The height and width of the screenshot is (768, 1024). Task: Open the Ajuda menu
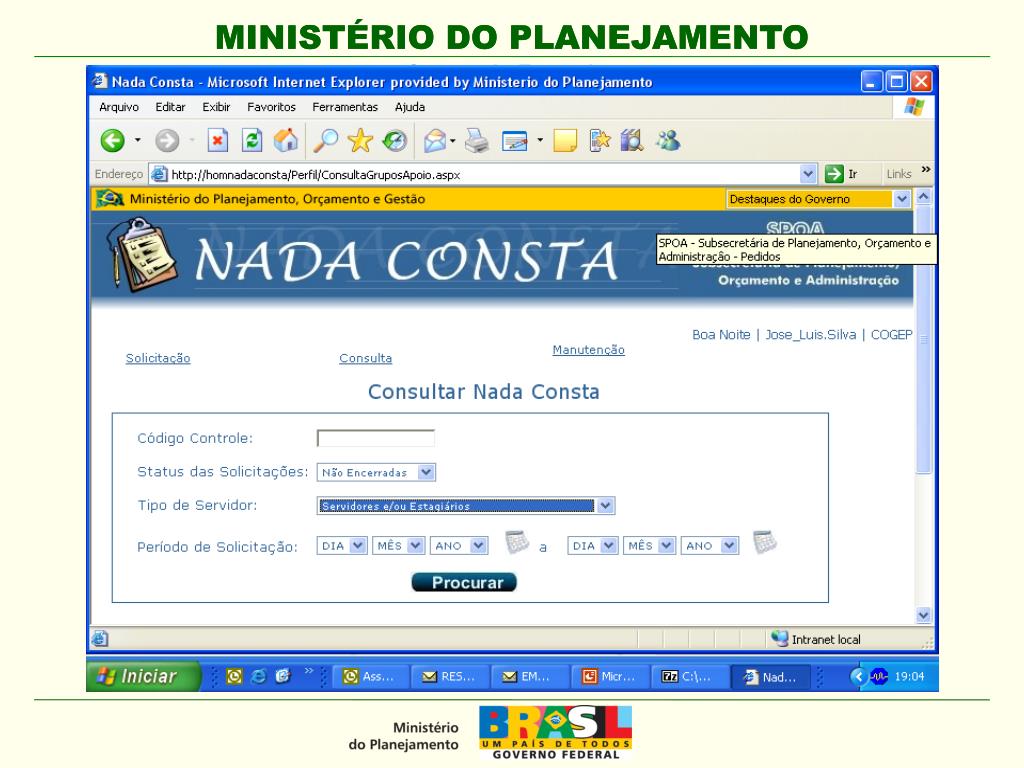409,107
